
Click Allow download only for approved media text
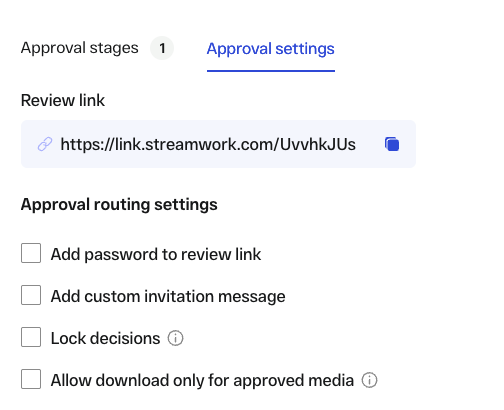(x=202, y=381)
